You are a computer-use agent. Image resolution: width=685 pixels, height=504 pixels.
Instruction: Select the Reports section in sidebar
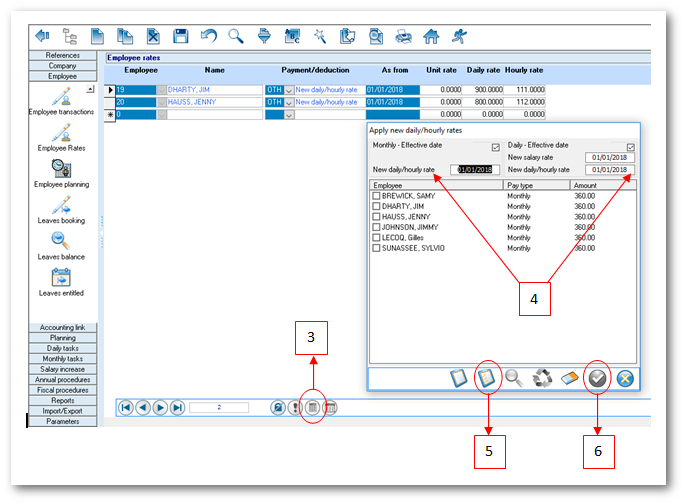point(62,400)
